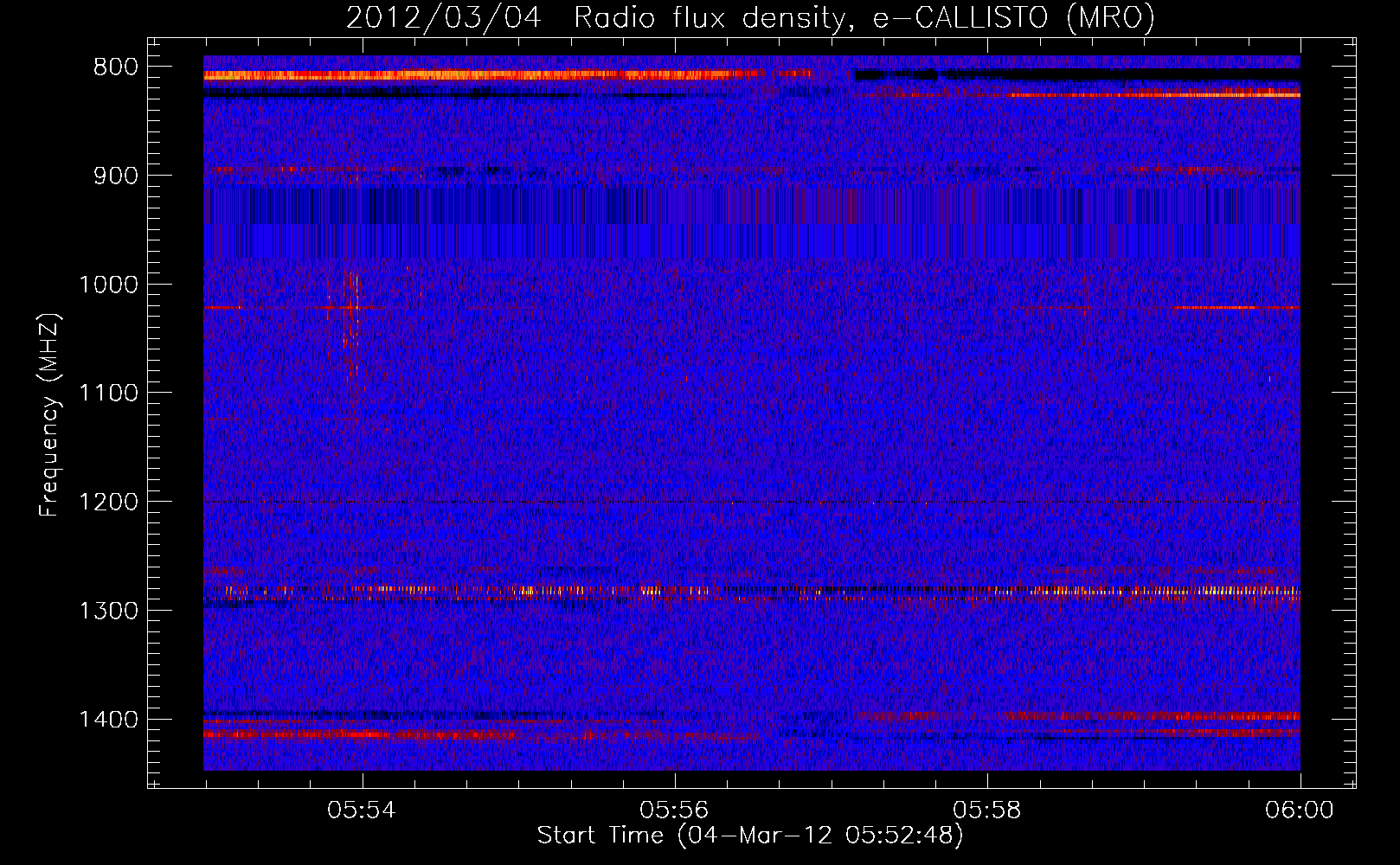Image resolution: width=1400 pixels, height=865 pixels.
Task: Click the bright yellow emission band near 800 MHz
Action: coord(485,75)
